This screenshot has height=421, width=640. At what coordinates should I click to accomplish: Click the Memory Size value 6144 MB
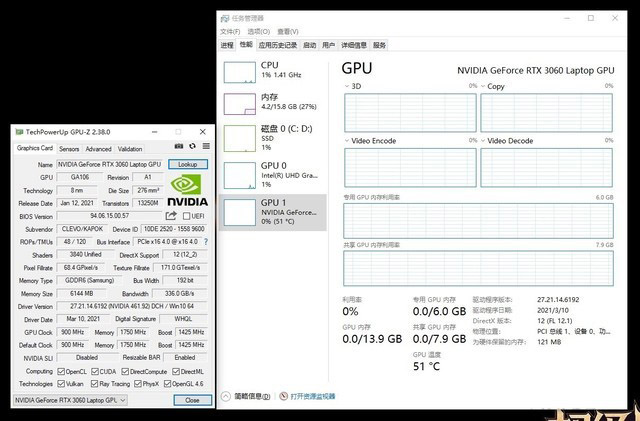point(82,294)
